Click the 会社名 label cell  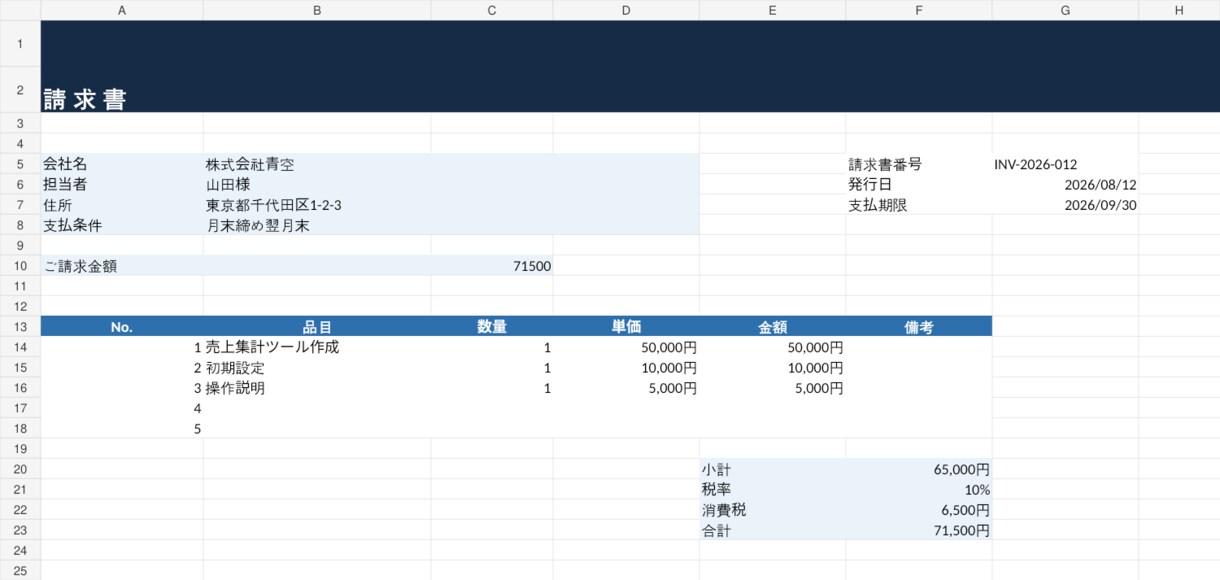[122, 164]
